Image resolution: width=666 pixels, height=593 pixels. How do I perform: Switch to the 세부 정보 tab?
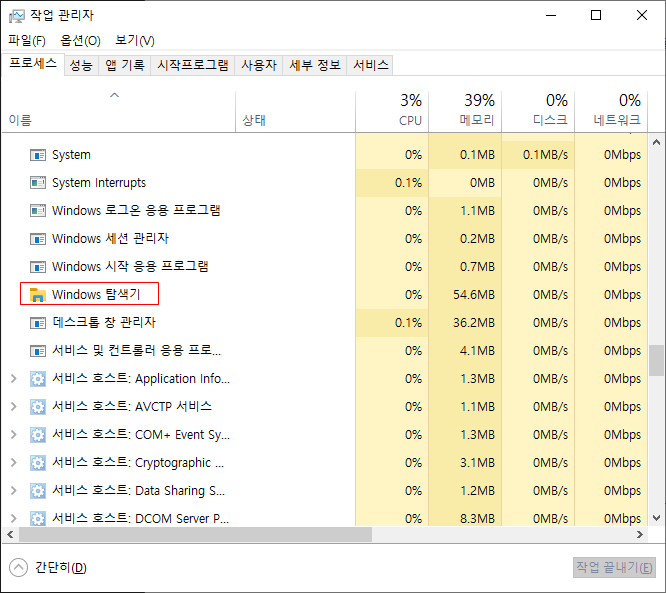[315, 65]
